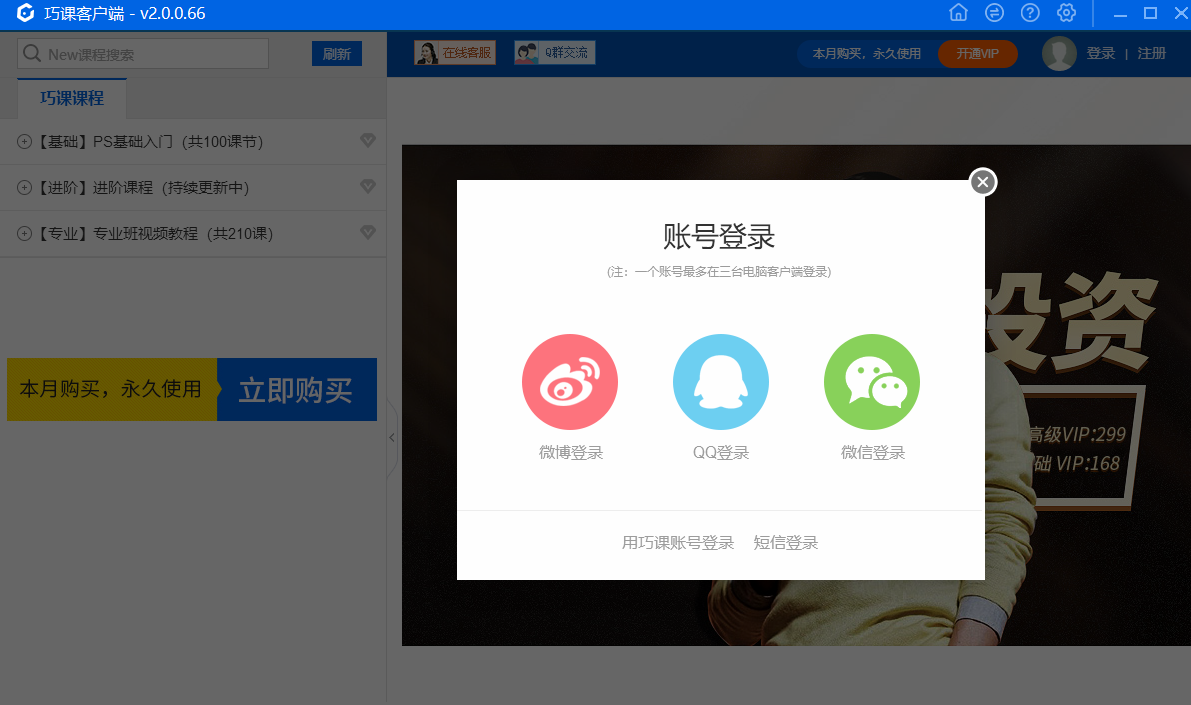Click the Weibo login icon
This screenshot has height=705, width=1191.
tap(569, 382)
